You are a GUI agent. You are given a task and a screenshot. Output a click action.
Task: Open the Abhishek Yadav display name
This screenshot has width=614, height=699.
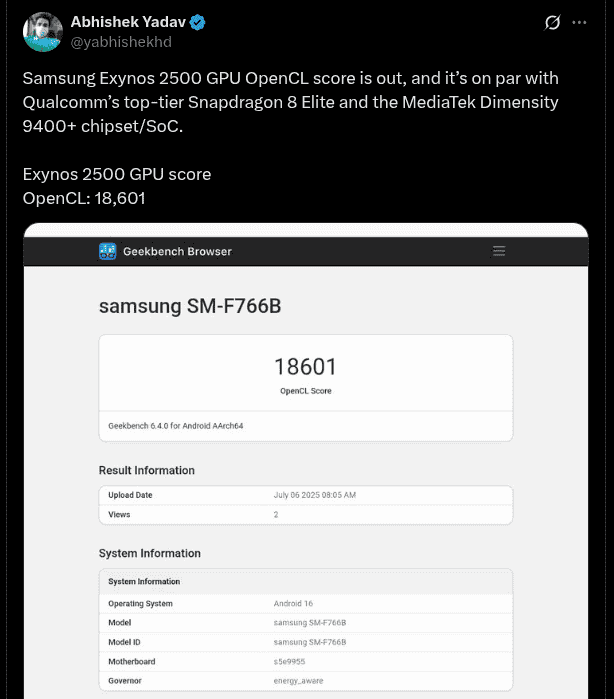128,23
